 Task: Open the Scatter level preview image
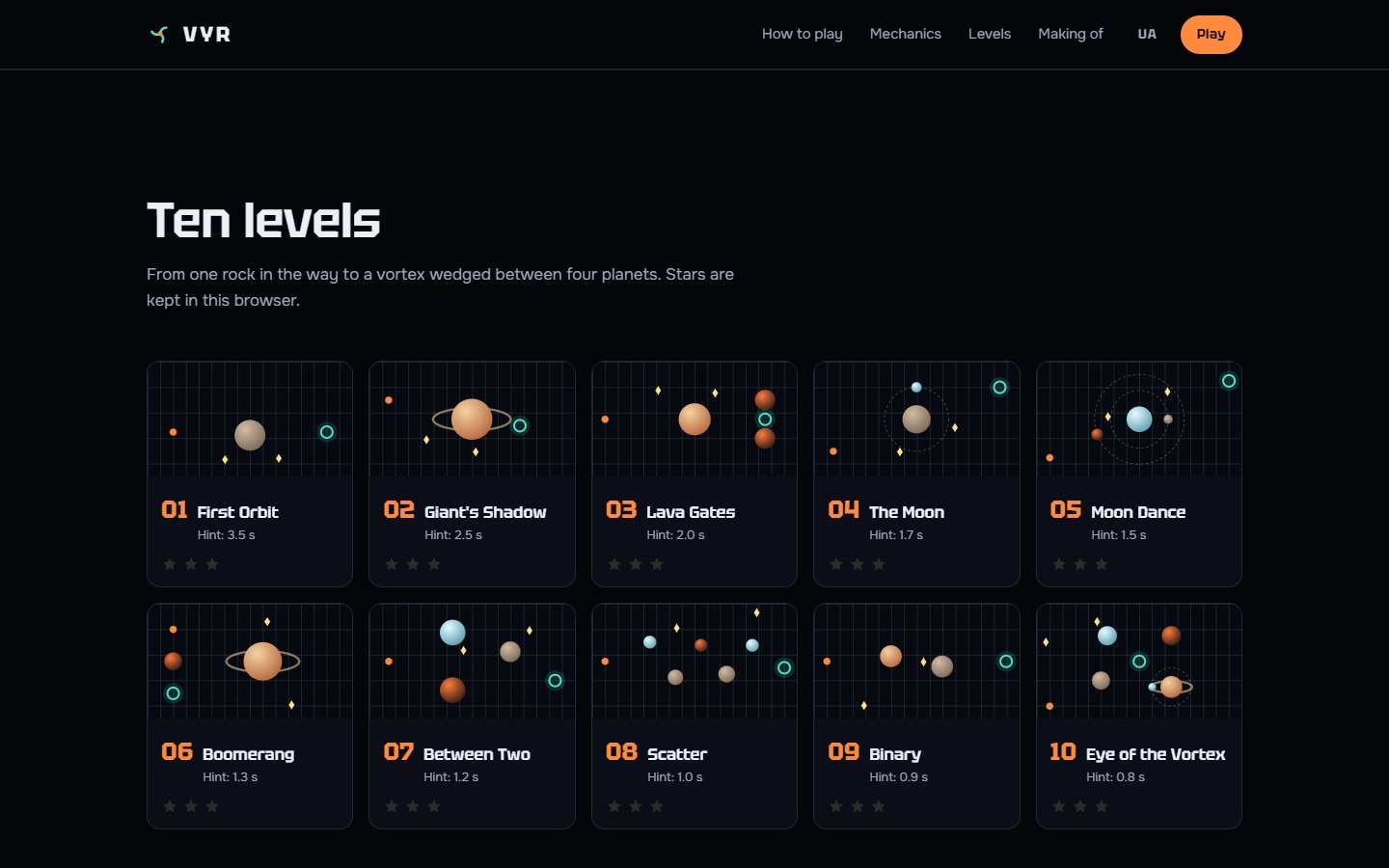point(694,663)
